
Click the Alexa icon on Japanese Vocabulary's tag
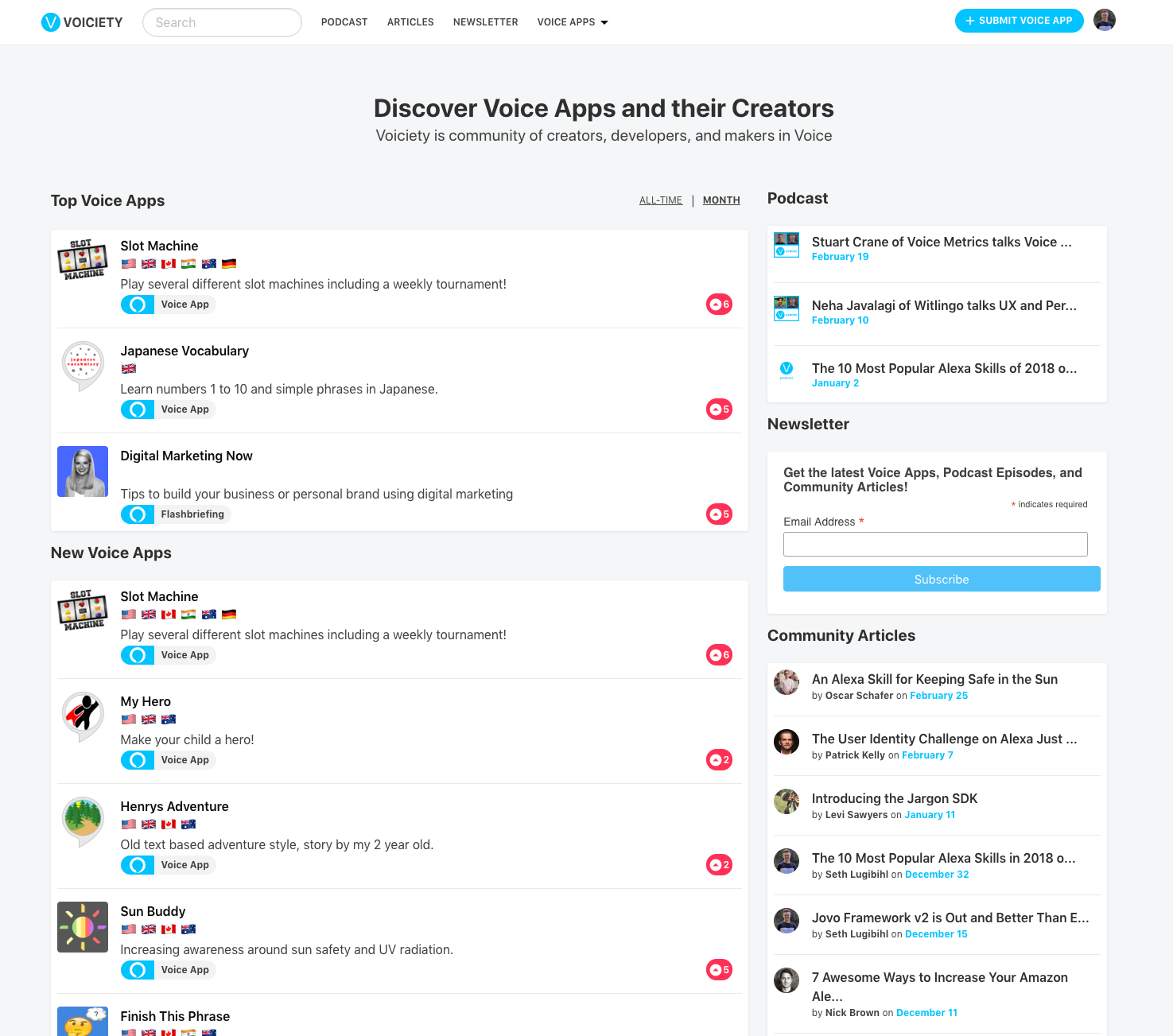[x=138, y=409]
